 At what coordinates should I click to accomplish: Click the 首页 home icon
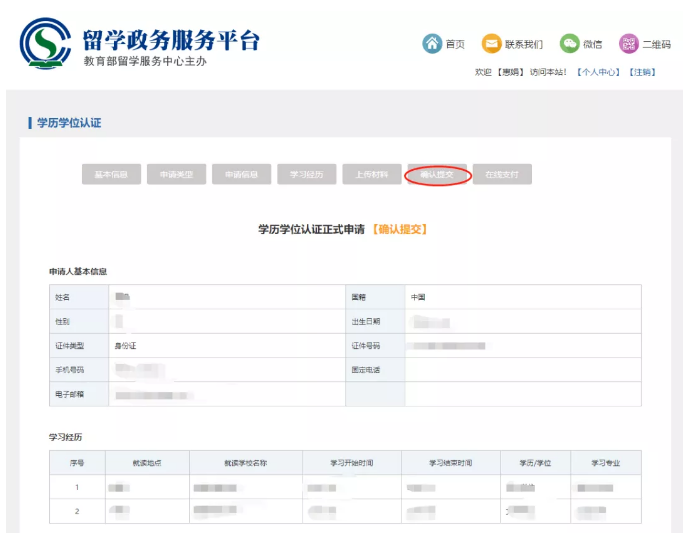pos(432,43)
